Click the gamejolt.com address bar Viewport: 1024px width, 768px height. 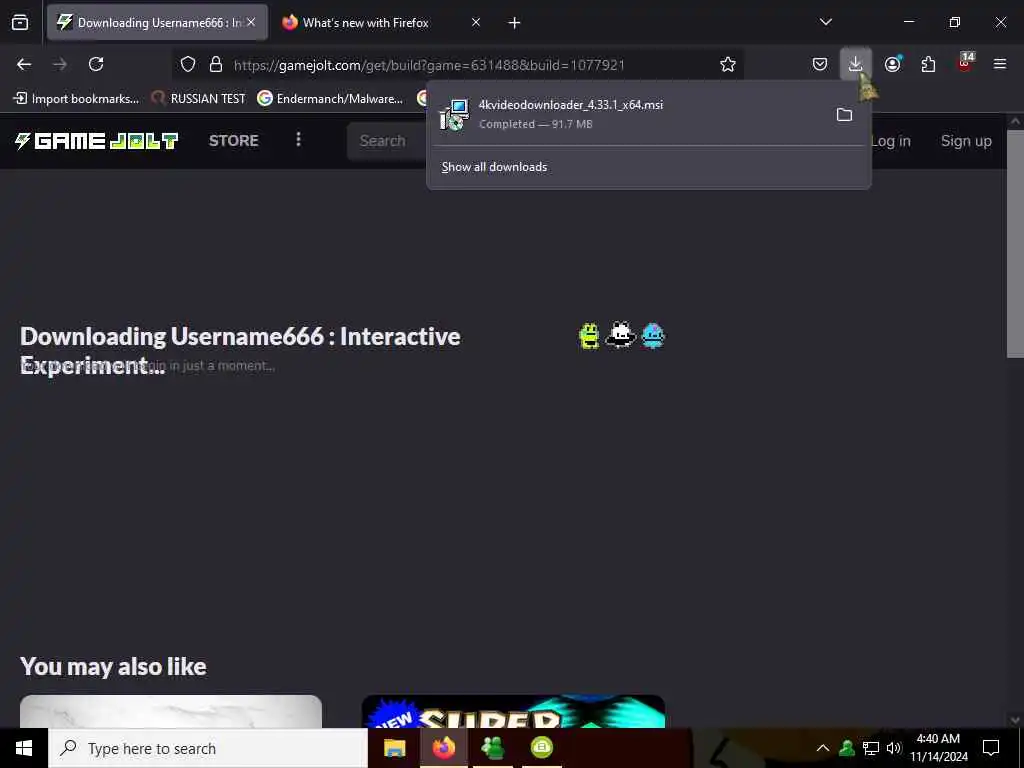[x=458, y=65]
